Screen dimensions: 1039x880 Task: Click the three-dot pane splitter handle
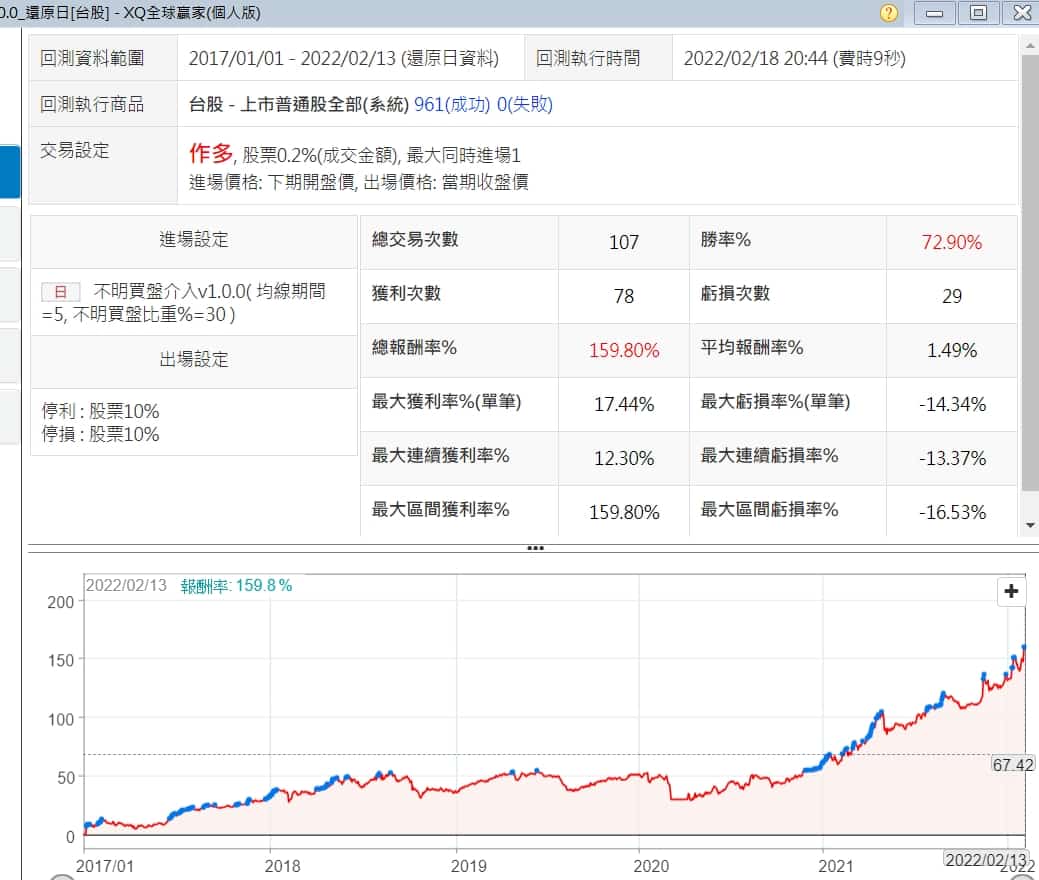pyautogui.click(x=535, y=548)
